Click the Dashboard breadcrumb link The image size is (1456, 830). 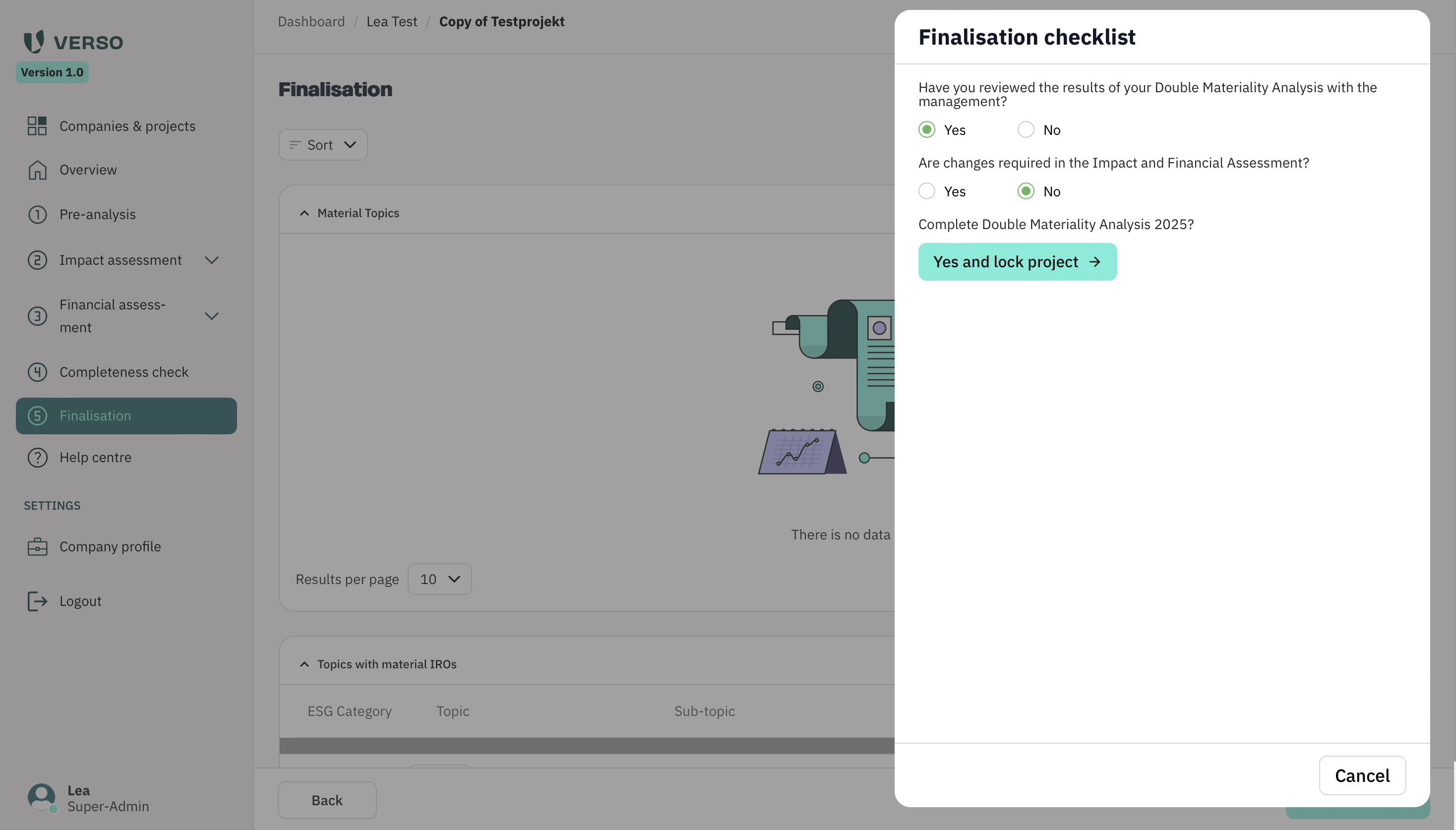311,22
